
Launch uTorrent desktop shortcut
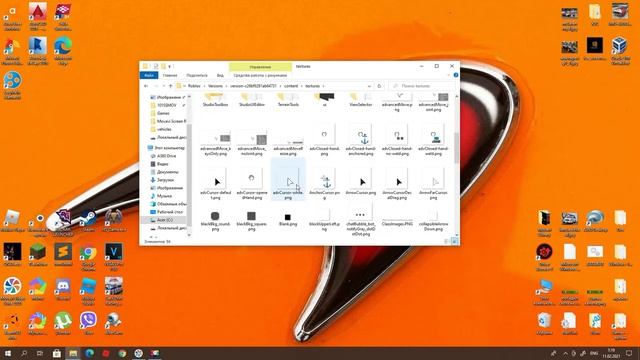[63, 323]
